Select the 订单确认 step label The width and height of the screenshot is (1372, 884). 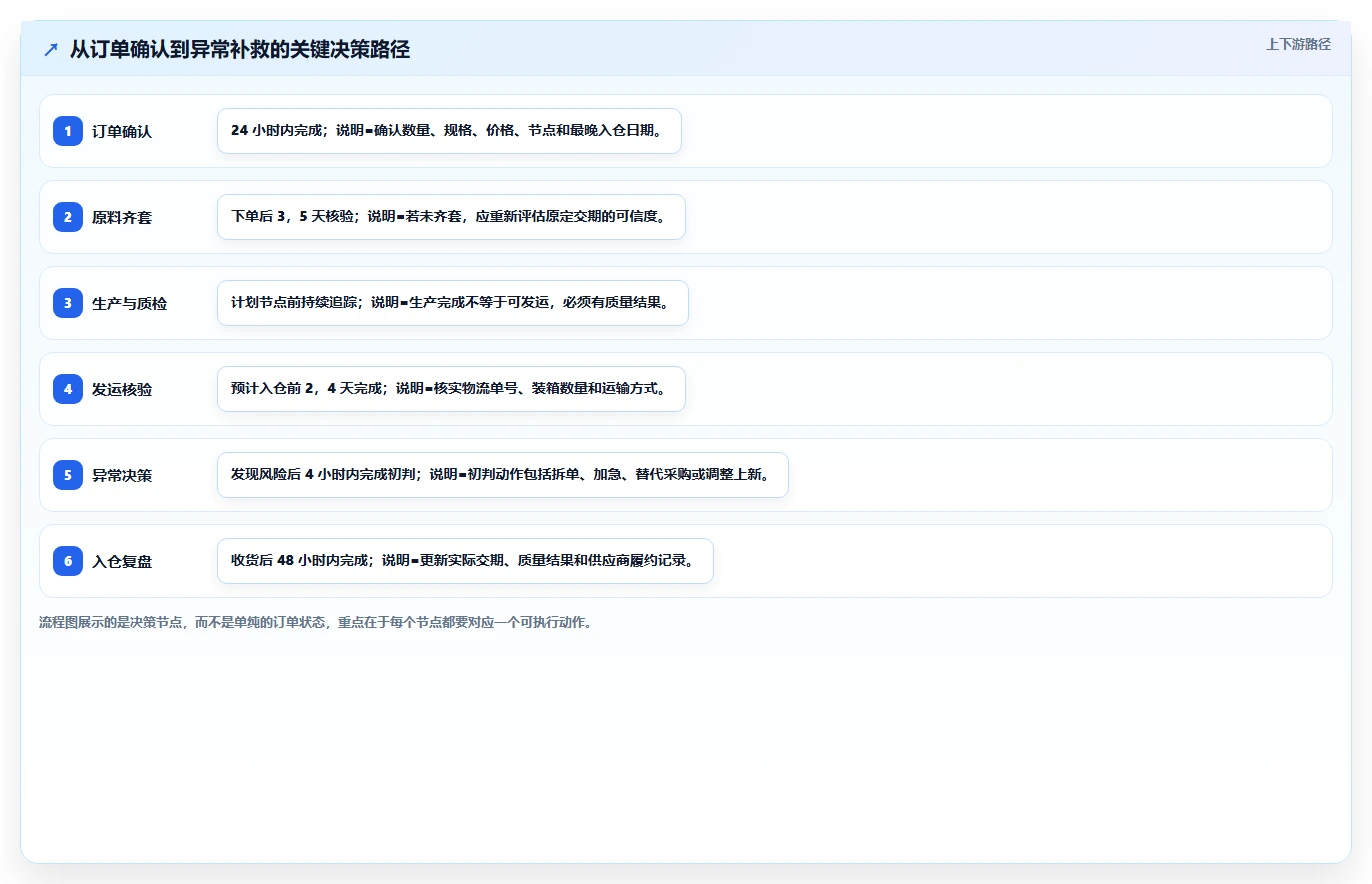click(x=122, y=131)
